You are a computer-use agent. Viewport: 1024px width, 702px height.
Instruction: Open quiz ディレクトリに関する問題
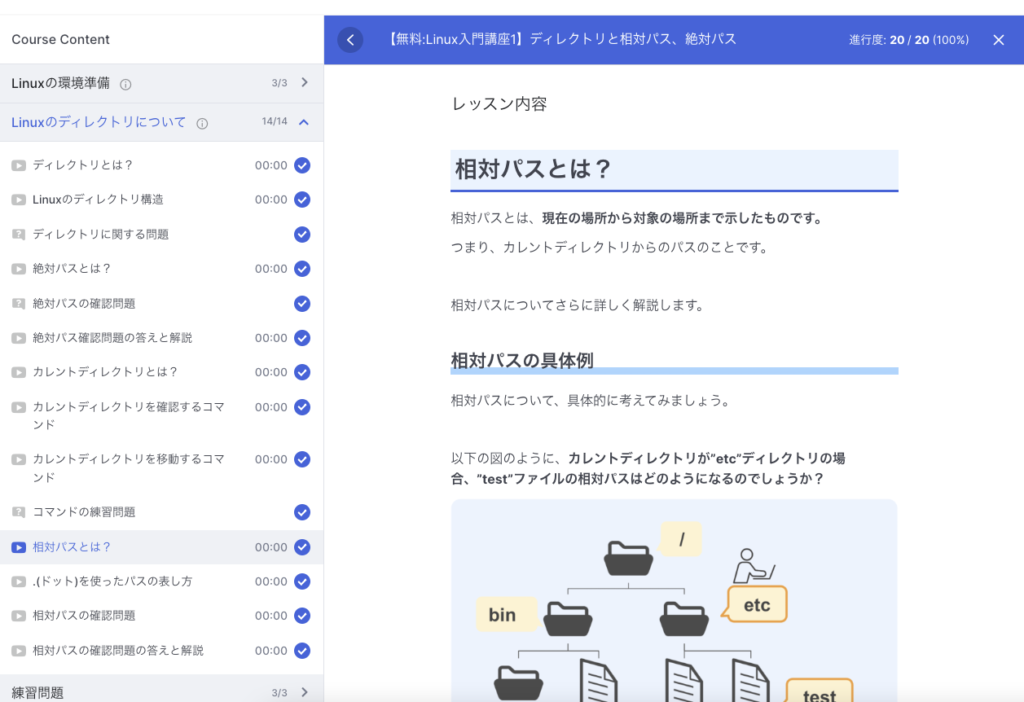pyautogui.click(x=101, y=234)
